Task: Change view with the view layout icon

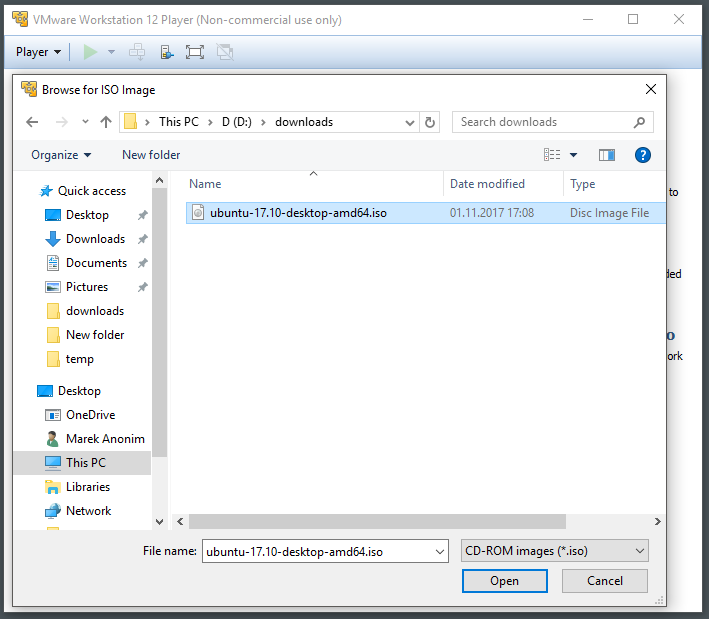Action: (552, 155)
